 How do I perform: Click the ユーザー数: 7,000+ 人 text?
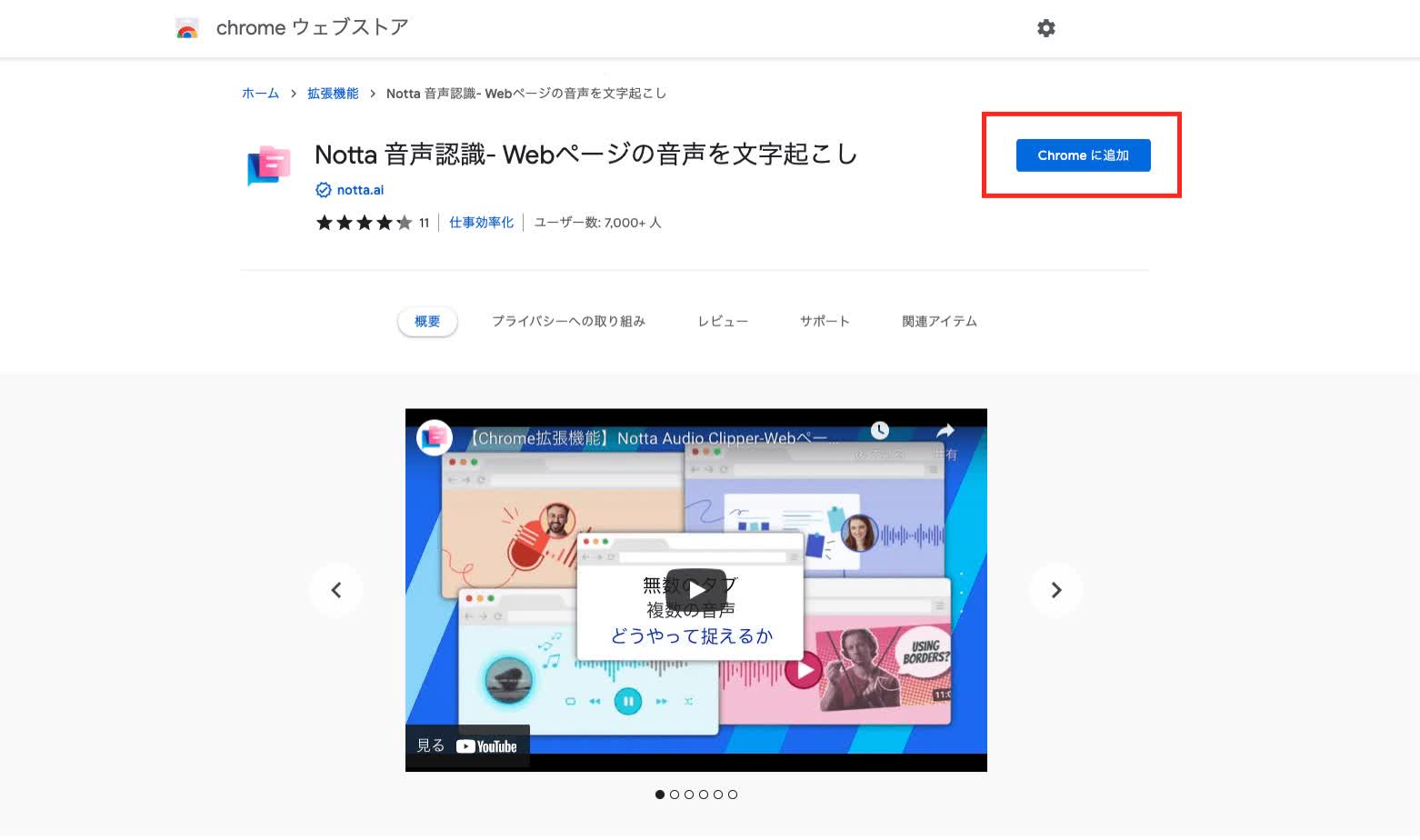pos(597,223)
